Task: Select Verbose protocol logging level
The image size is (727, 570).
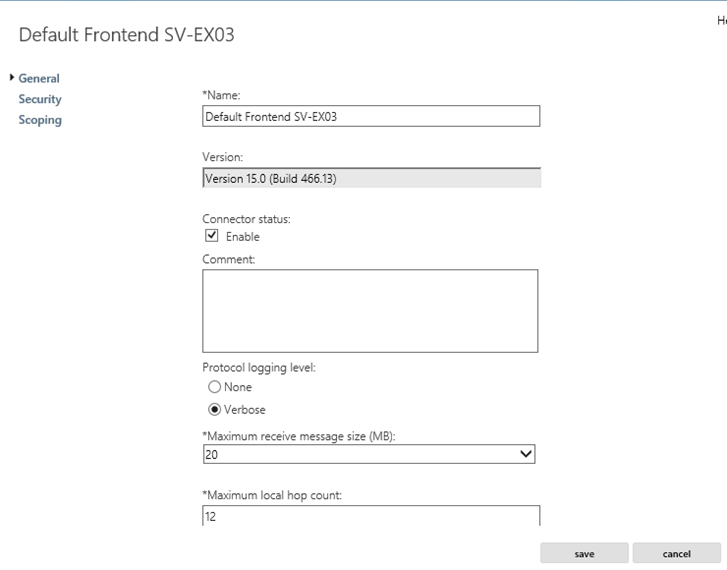Action: click(x=214, y=410)
